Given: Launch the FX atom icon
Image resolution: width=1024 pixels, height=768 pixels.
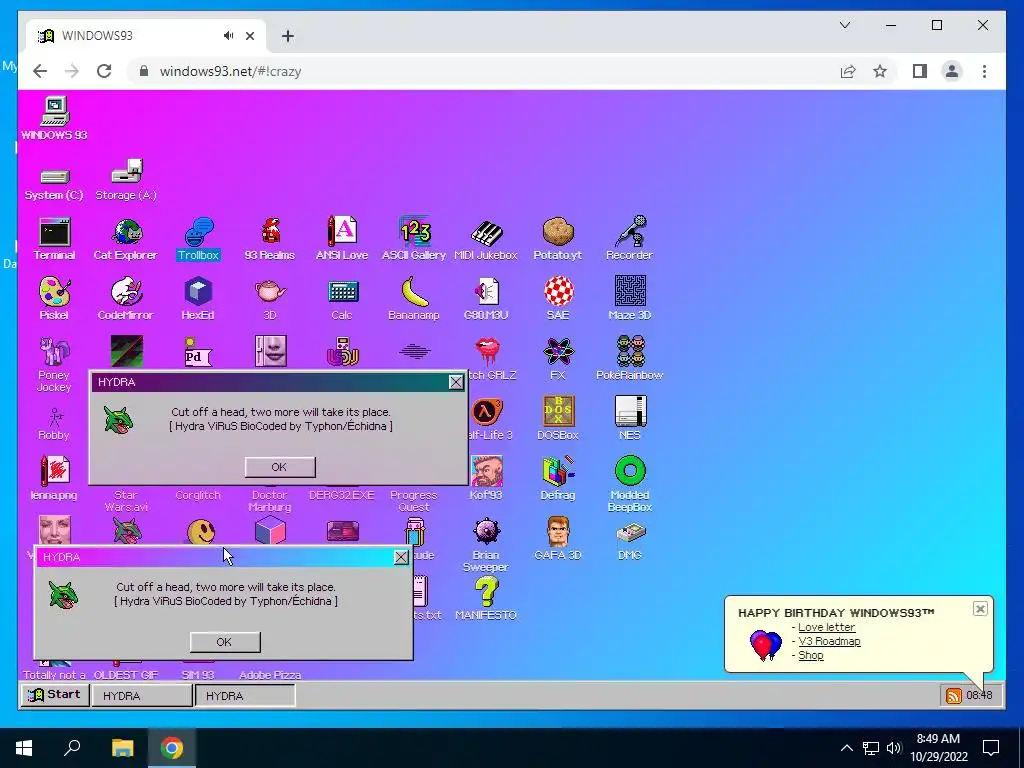Looking at the screenshot, I should [x=558, y=359].
